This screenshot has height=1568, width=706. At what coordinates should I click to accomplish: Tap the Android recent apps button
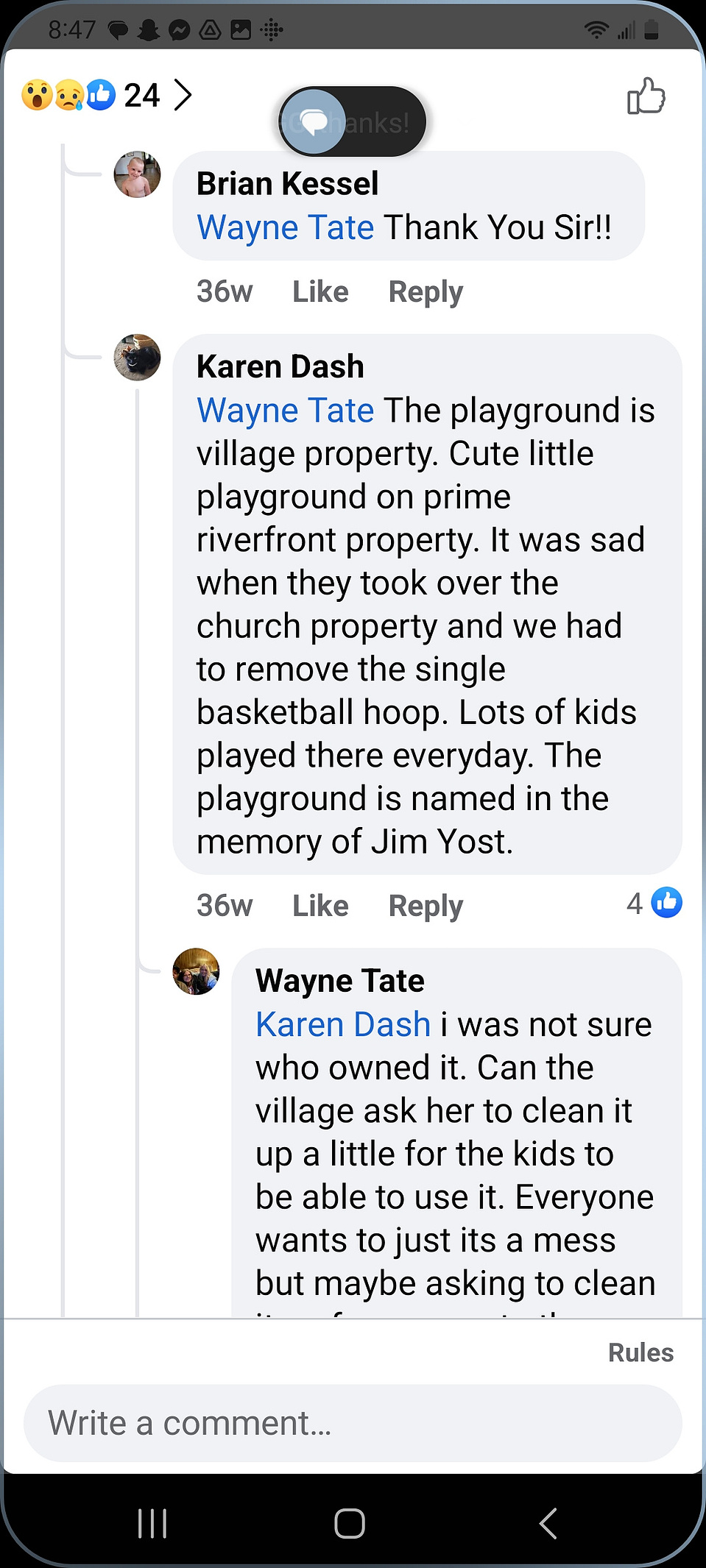pyautogui.click(x=152, y=1523)
